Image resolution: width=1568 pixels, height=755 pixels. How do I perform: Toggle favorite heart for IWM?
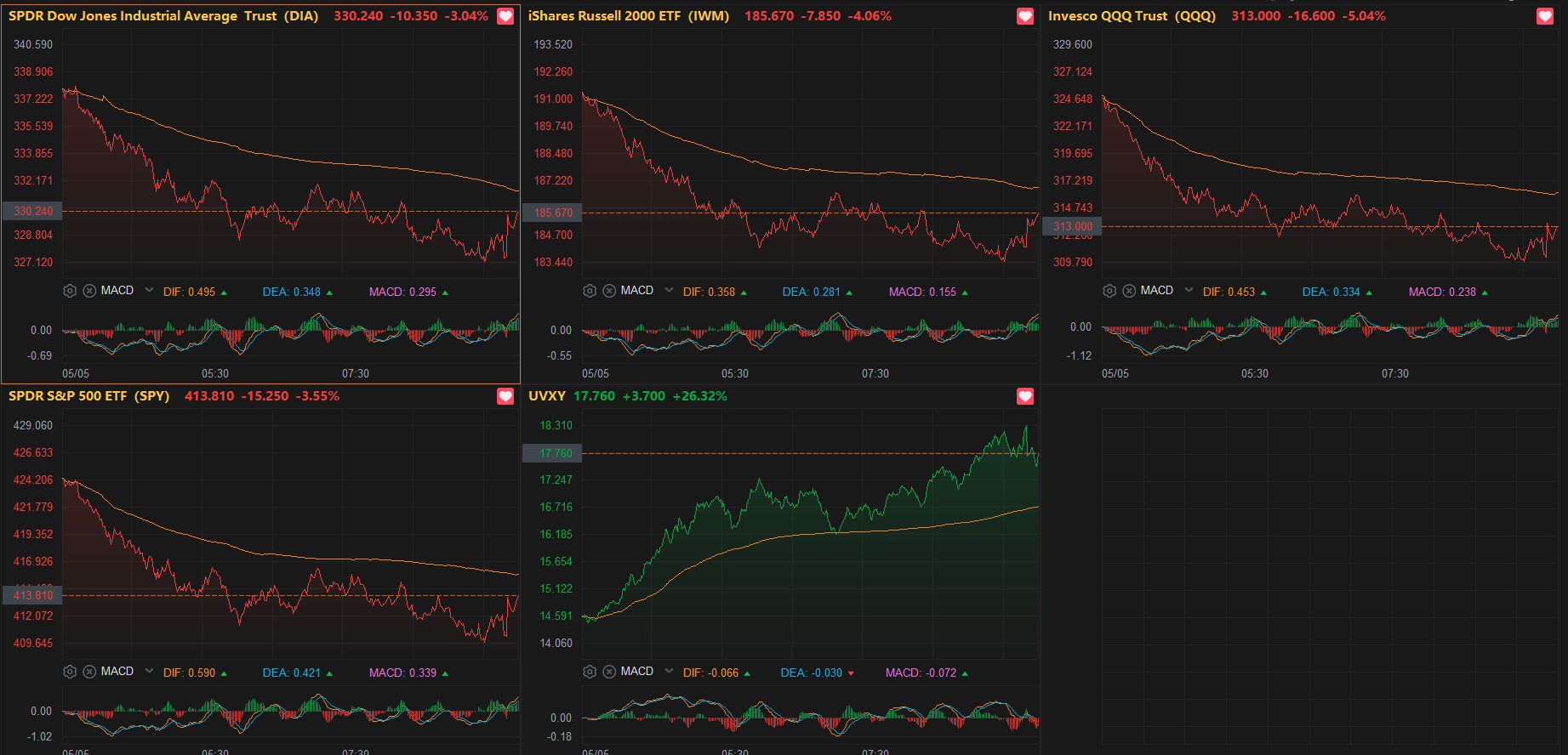click(x=1025, y=16)
